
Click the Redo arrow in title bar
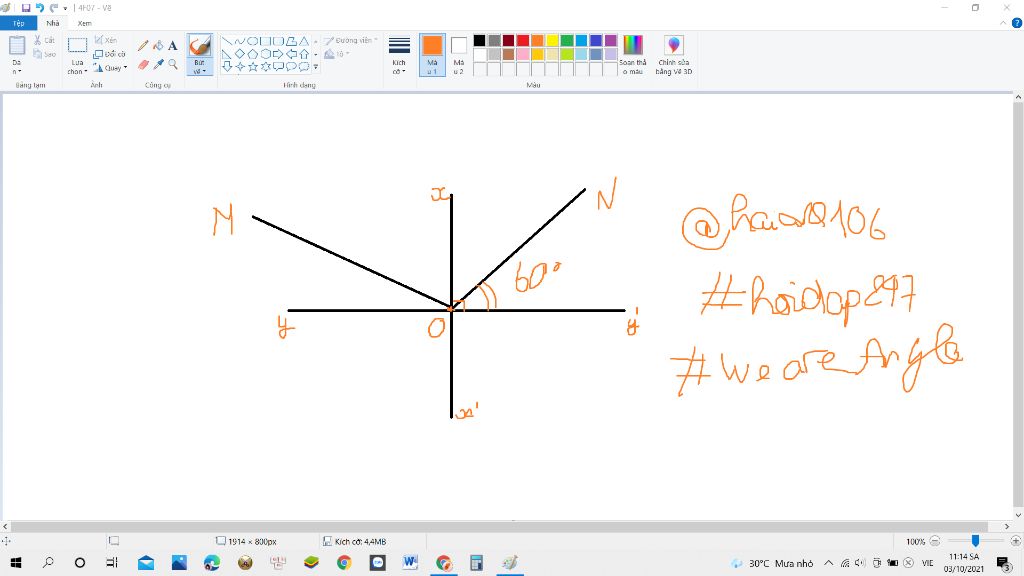point(54,8)
